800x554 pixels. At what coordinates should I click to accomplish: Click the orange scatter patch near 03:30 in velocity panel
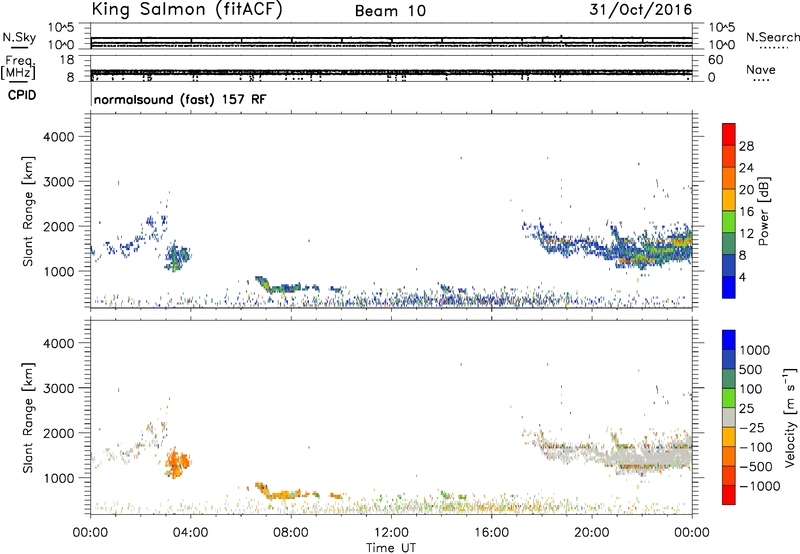177,463
